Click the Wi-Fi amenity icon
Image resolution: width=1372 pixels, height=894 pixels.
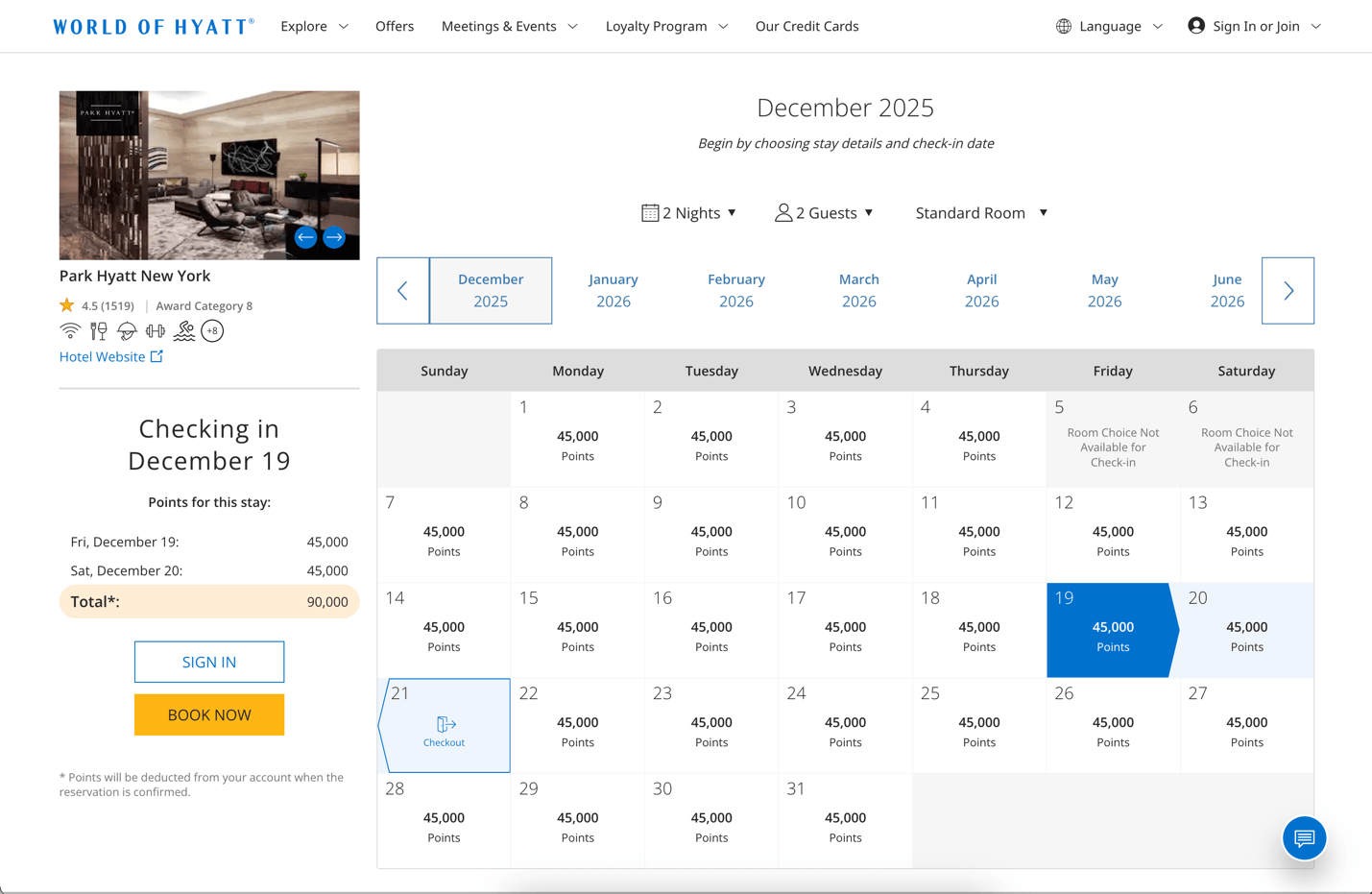[x=70, y=331]
